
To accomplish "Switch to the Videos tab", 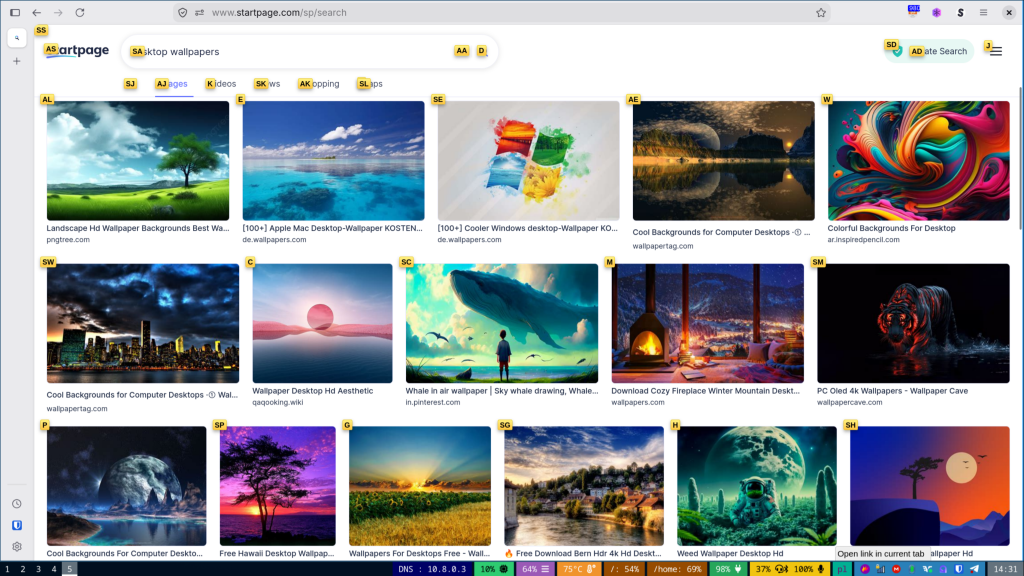I will [x=222, y=84].
